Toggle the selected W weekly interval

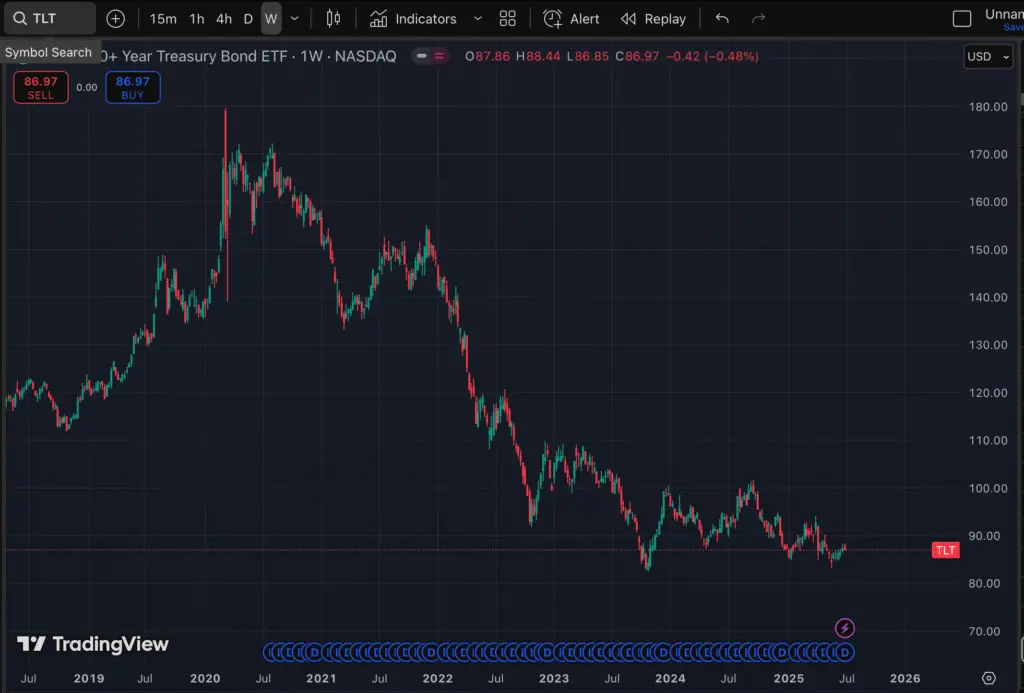click(x=271, y=19)
